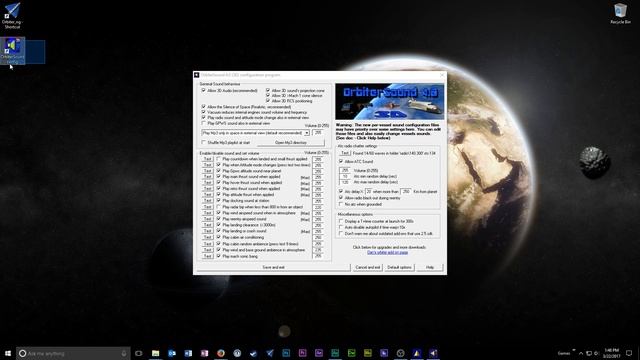
Task: Click the OrbiterSound dialog title bar icon
Action: coord(197,75)
